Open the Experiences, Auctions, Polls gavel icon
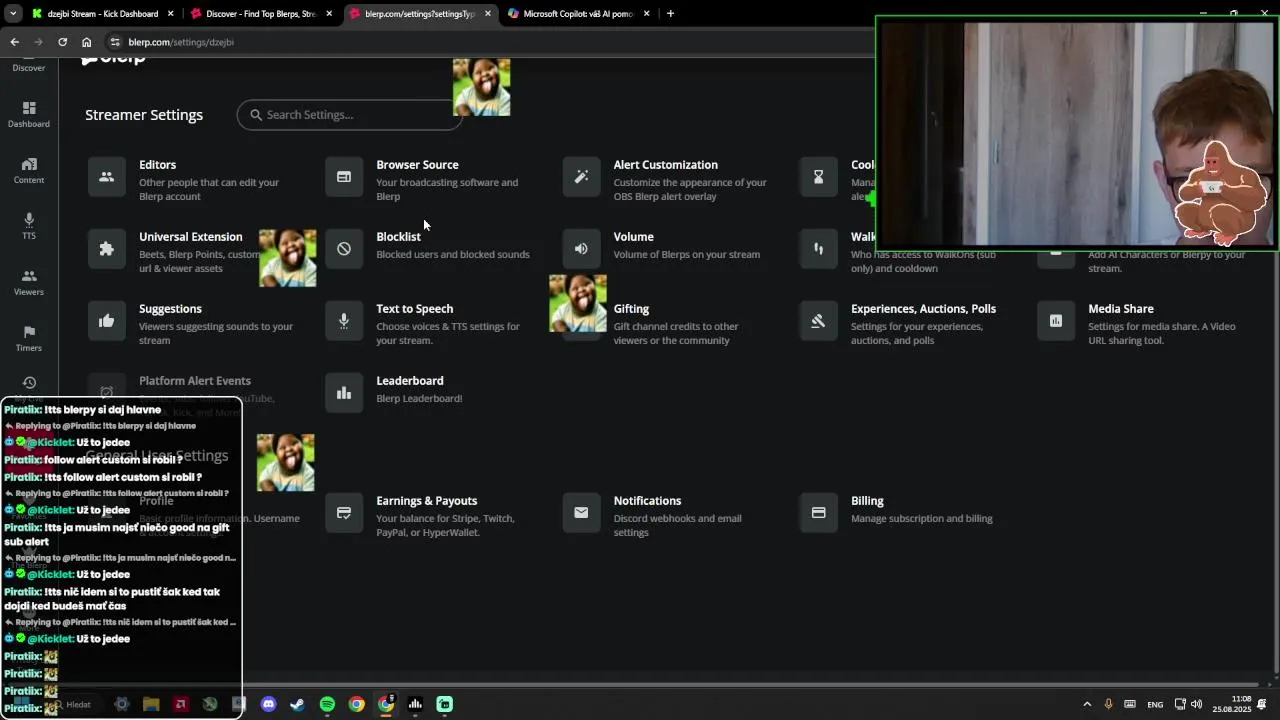This screenshot has height=720, width=1280. [x=818, y=321]
